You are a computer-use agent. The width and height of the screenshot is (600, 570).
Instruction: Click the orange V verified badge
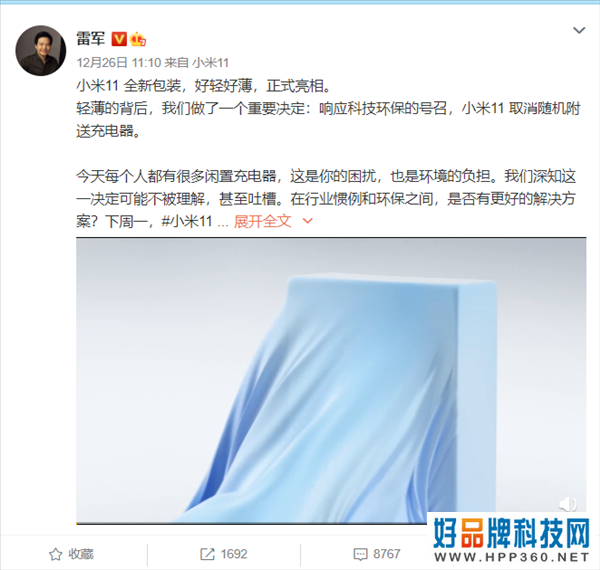tap(119, 39)
